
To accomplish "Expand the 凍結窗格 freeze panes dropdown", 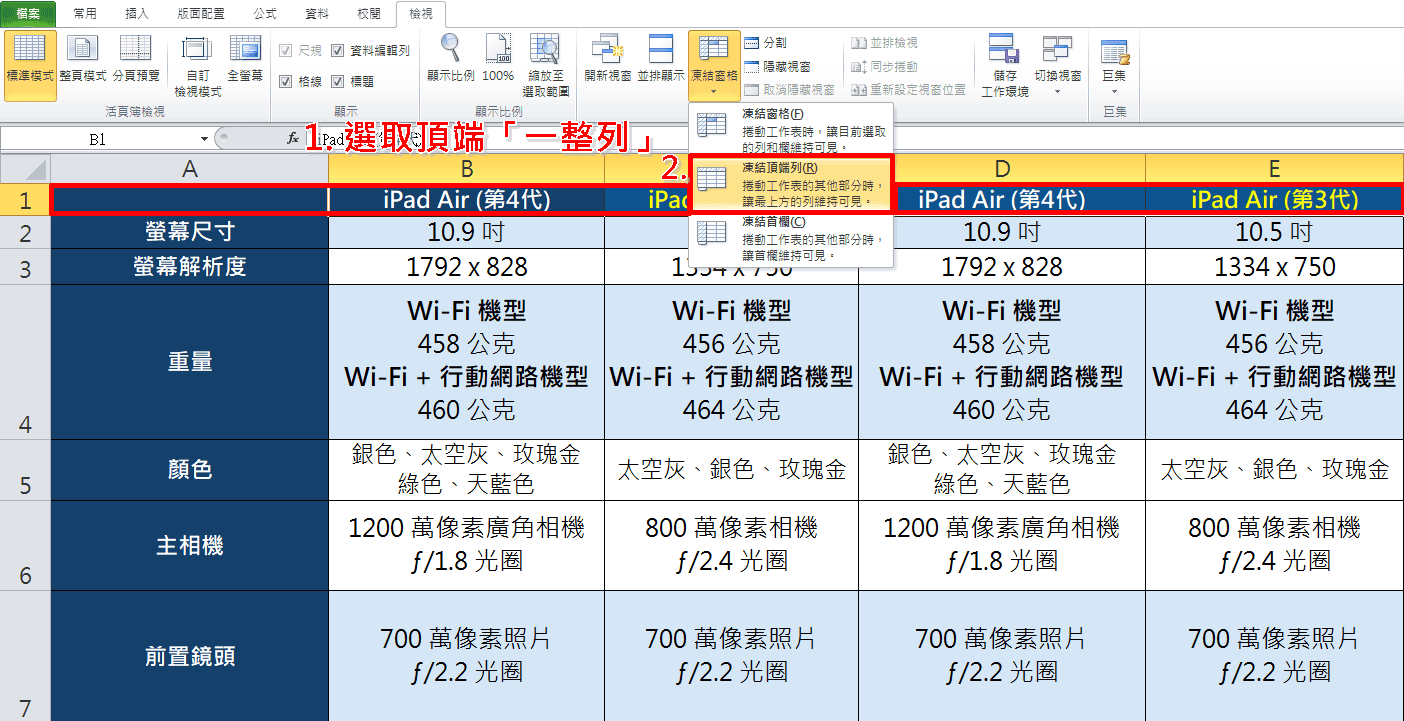I will 714,65.
